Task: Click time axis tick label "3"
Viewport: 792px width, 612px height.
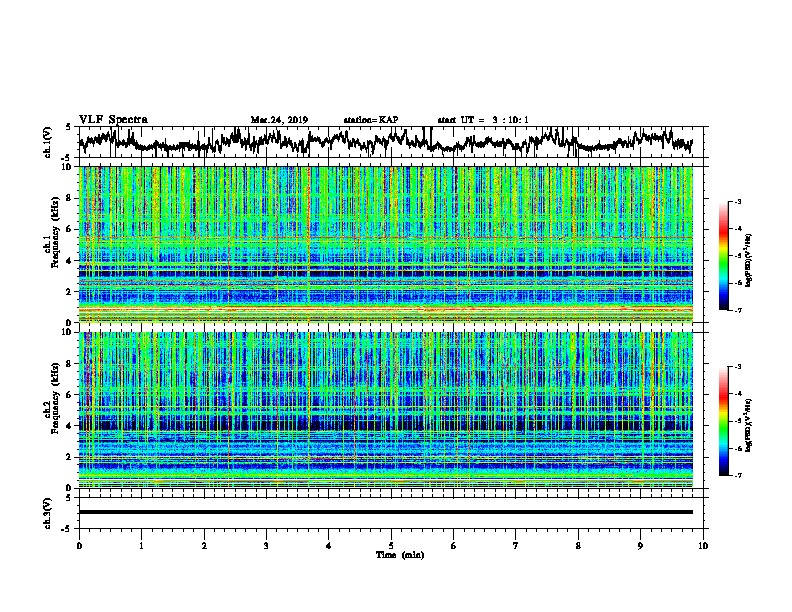Action: (266, 545)
